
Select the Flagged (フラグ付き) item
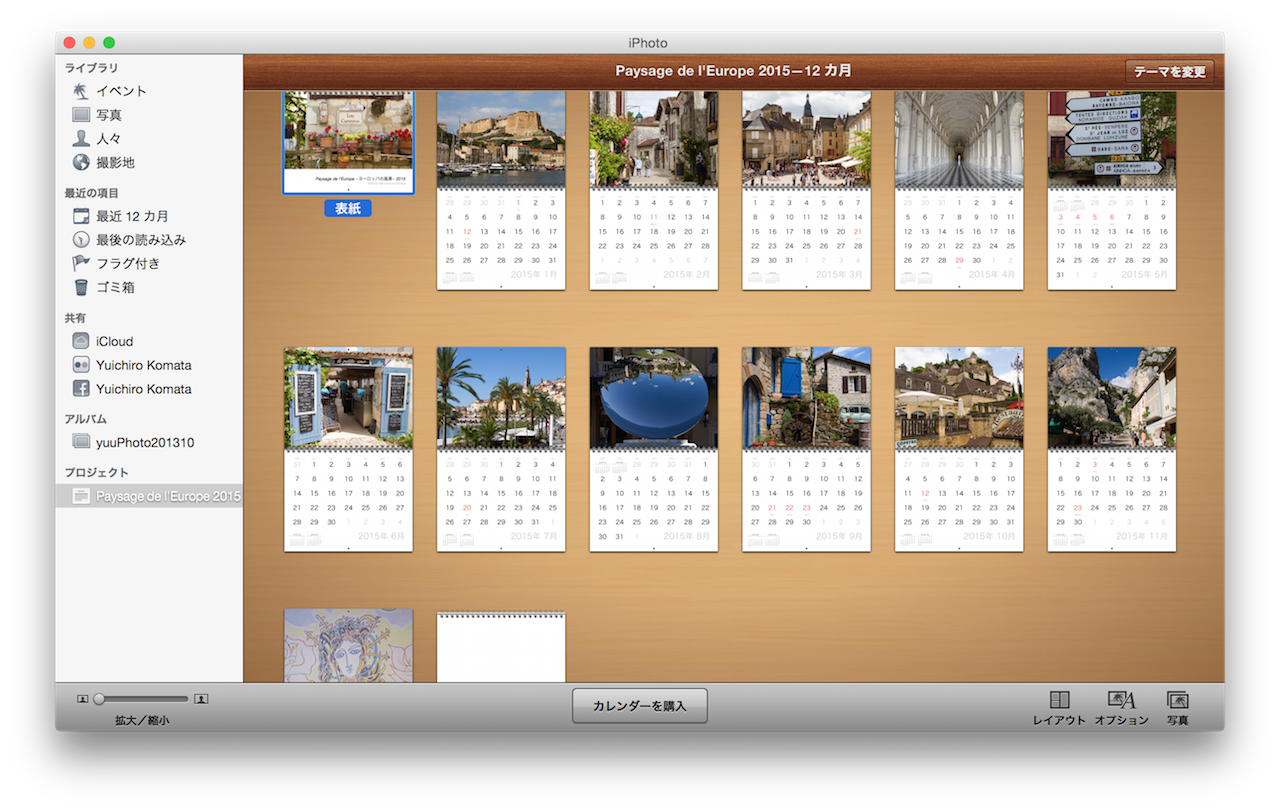(126, 264)
